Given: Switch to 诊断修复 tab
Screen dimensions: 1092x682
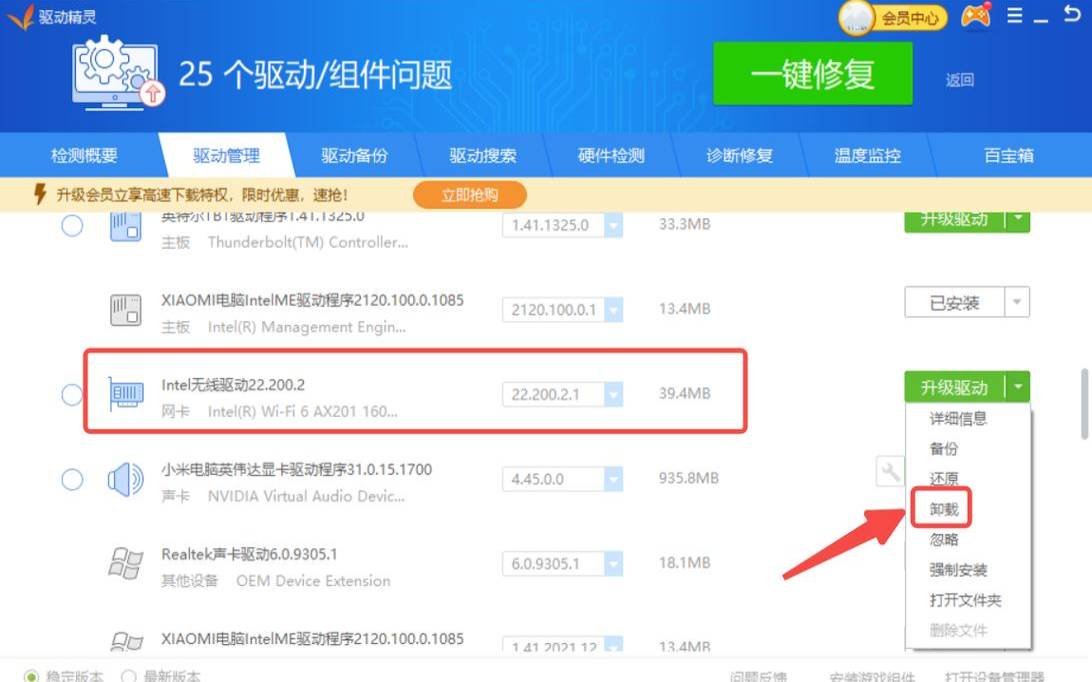Looking at the screenshot, I should [x=739, y=155].
